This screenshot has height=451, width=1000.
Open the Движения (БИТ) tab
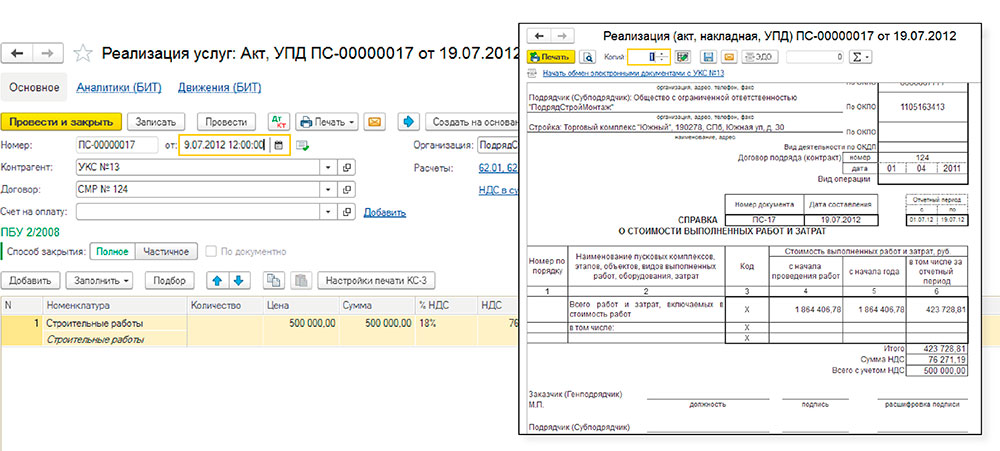[x=219, y=87]
